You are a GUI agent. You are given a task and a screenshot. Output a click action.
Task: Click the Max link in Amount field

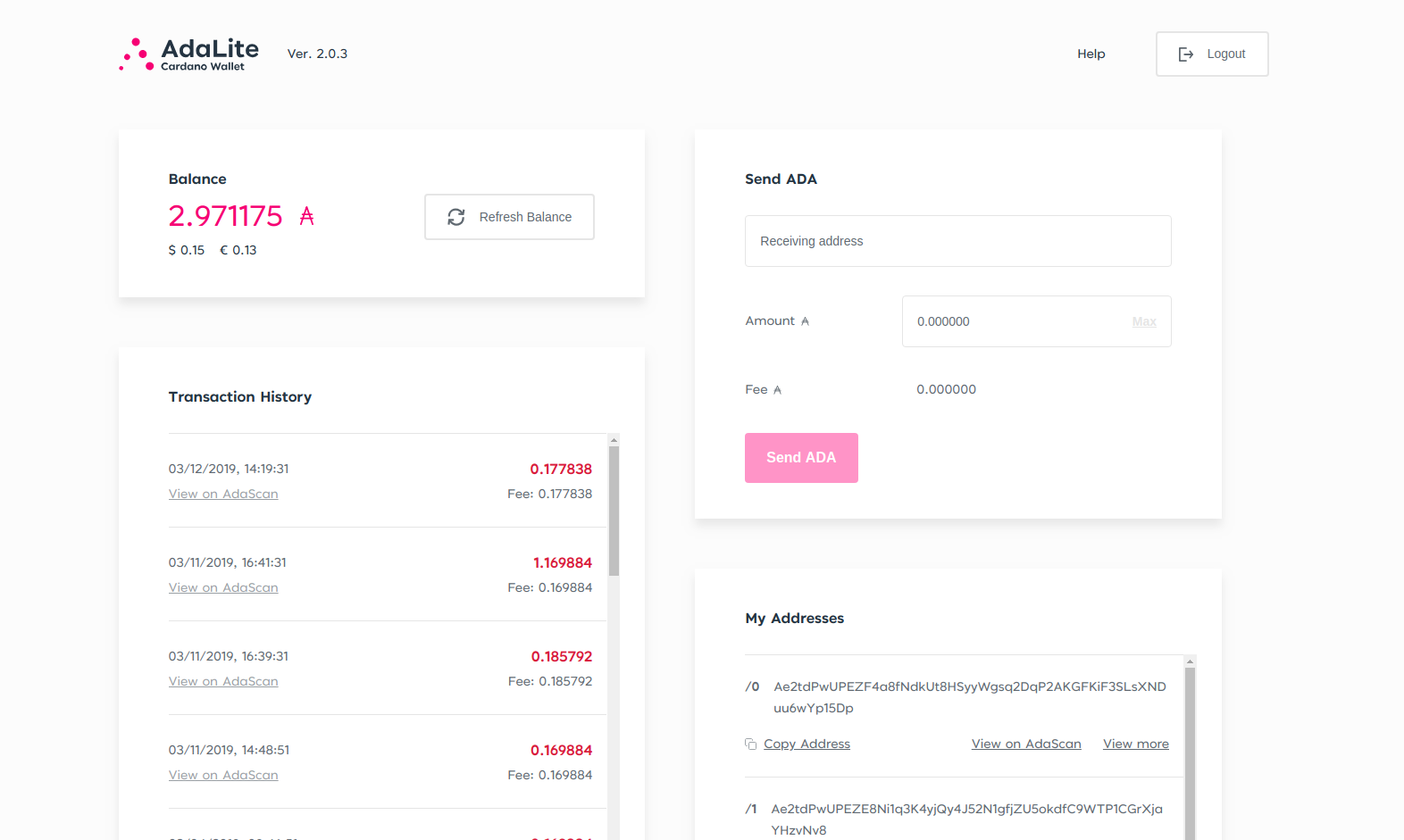(1144, 321)
